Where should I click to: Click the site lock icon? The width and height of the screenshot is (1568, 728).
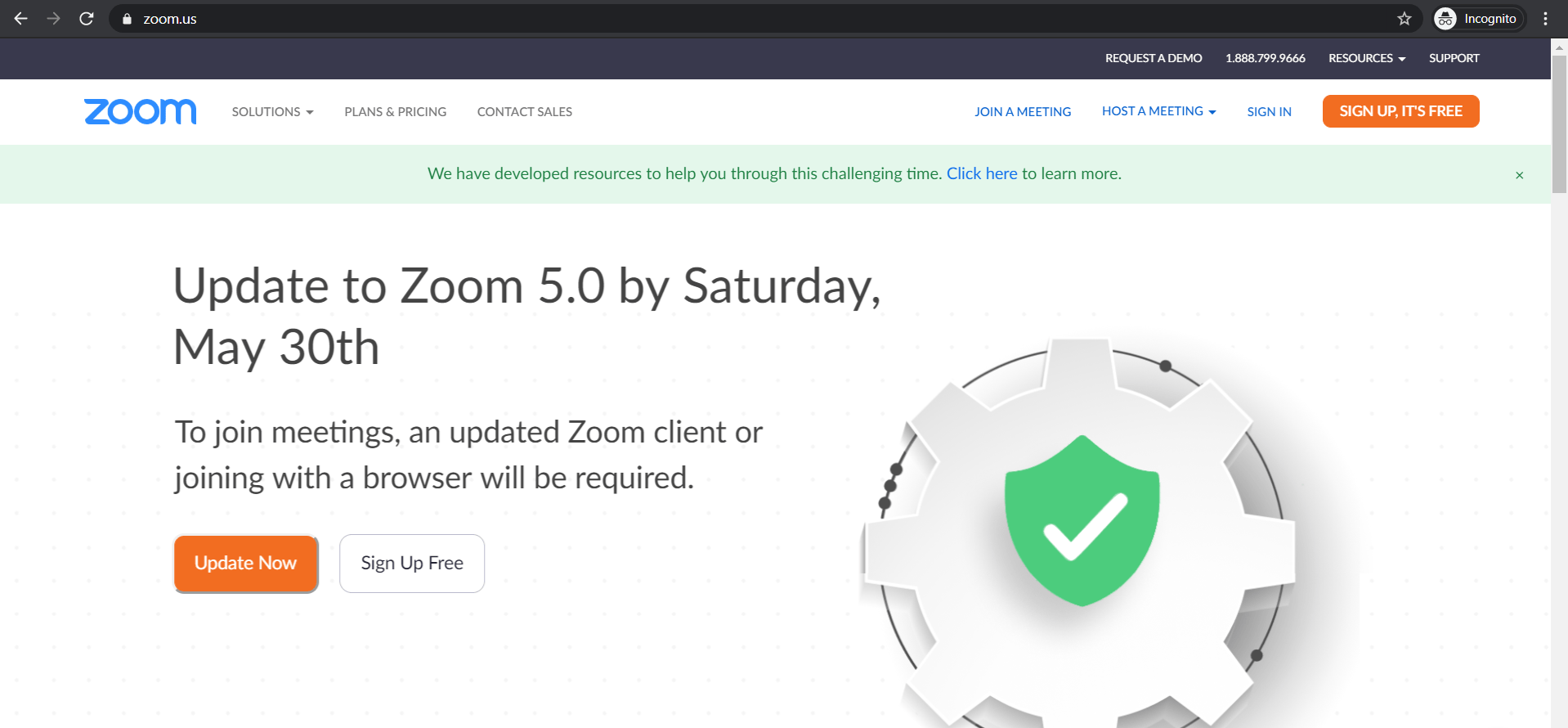[x=127, y=19]
